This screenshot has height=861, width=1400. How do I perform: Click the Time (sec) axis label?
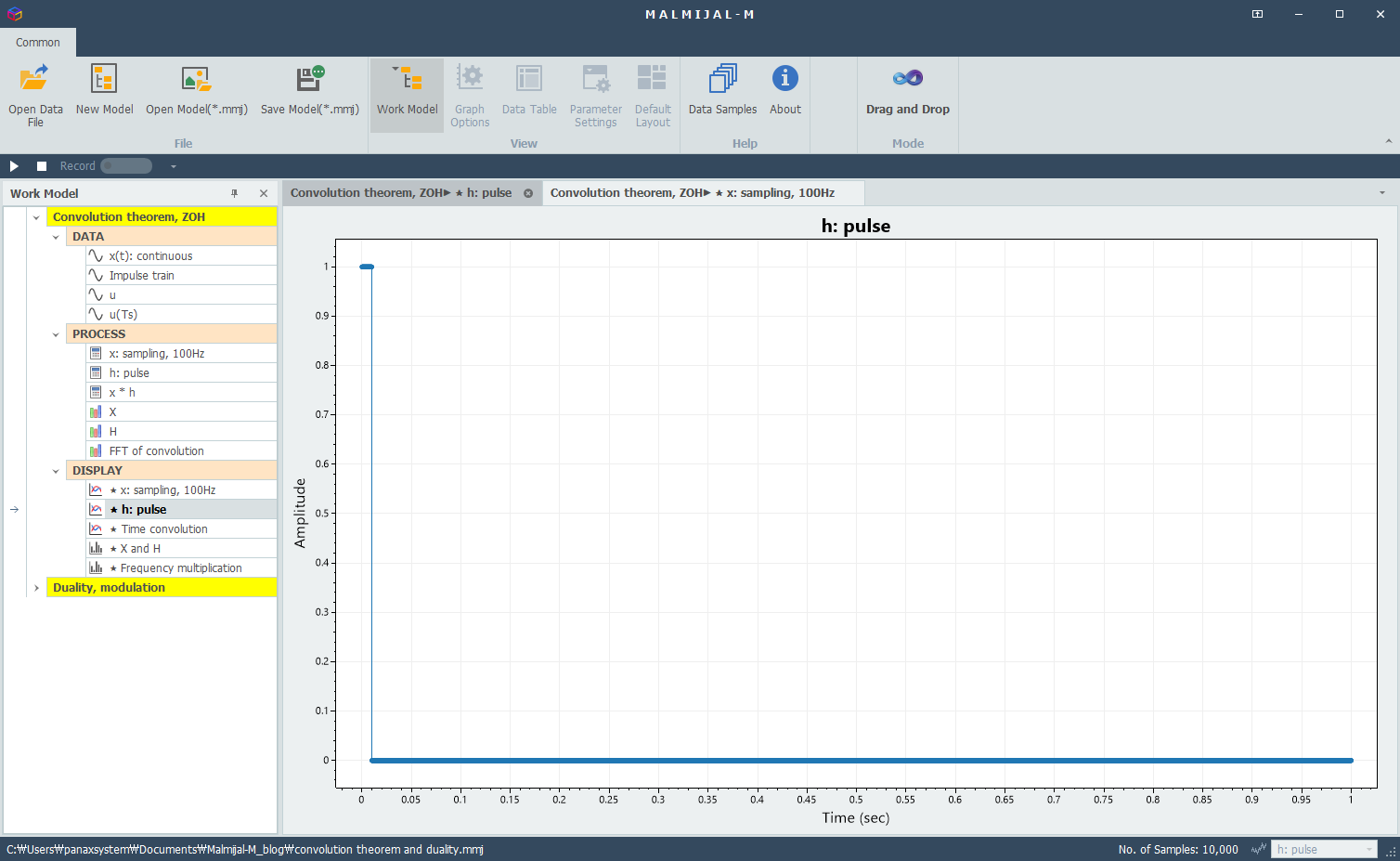(x=855, y=817)
